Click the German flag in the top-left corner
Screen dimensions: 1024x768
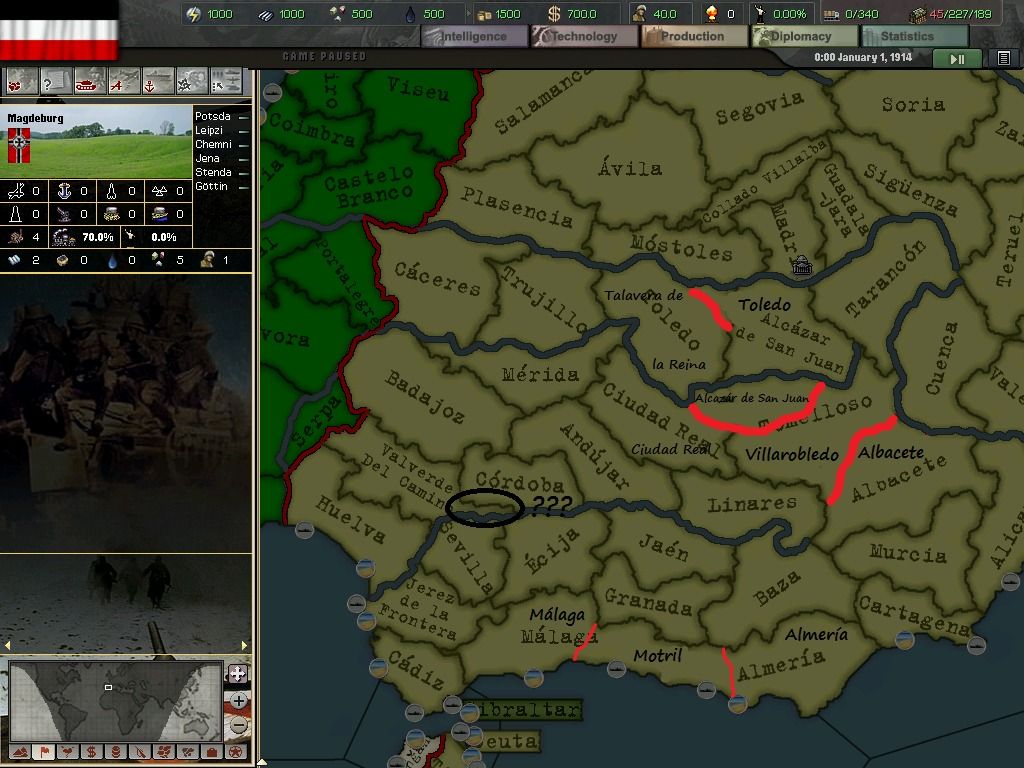click(59, 30)
